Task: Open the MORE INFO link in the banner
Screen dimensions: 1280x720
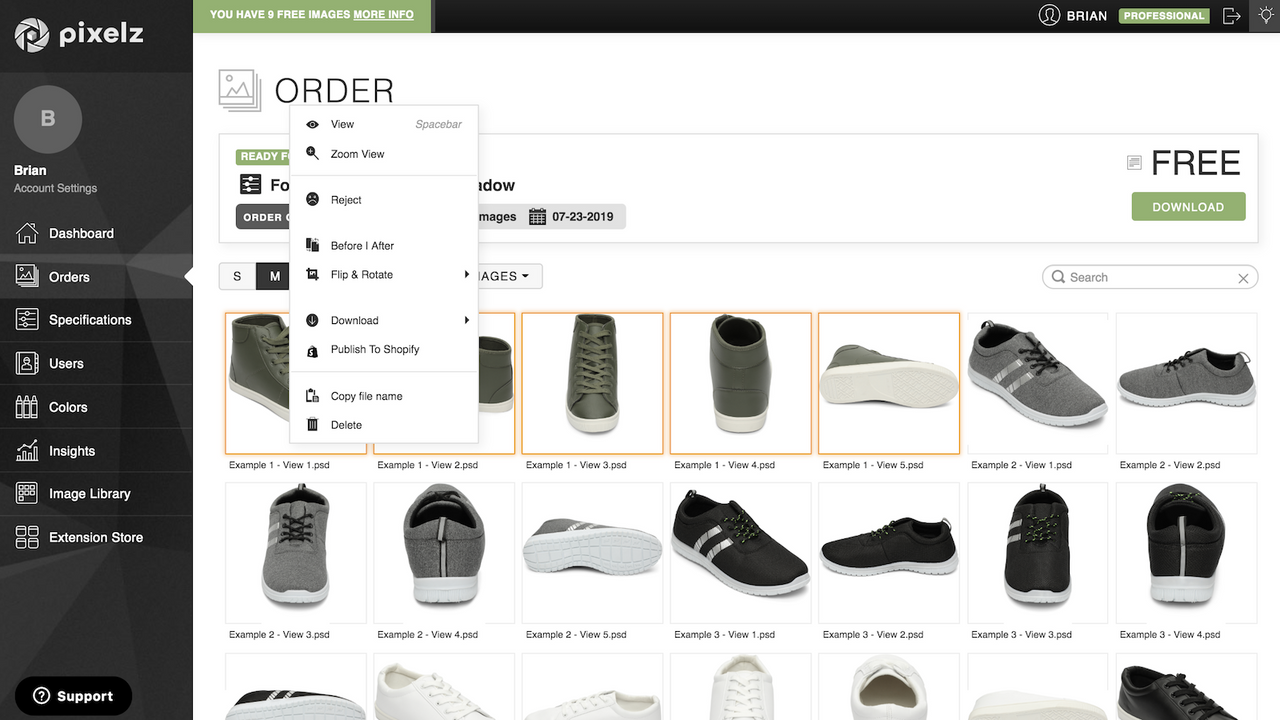Action: click(386, 14)
